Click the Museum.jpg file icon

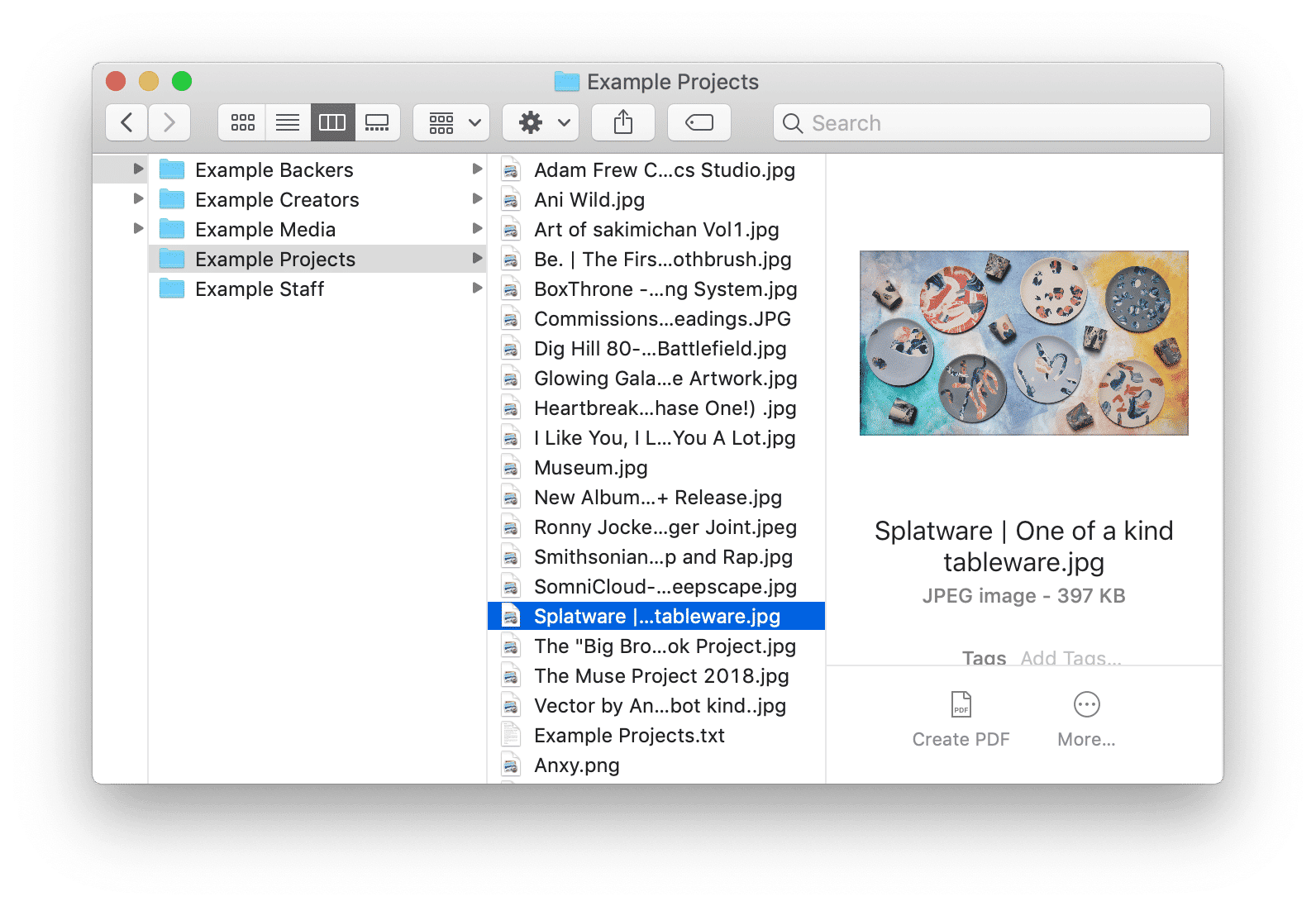(x=511, y=467)
